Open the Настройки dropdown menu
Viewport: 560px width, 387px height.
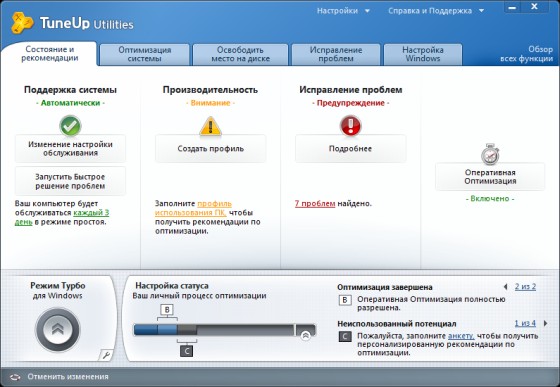(x=343, y=11)
